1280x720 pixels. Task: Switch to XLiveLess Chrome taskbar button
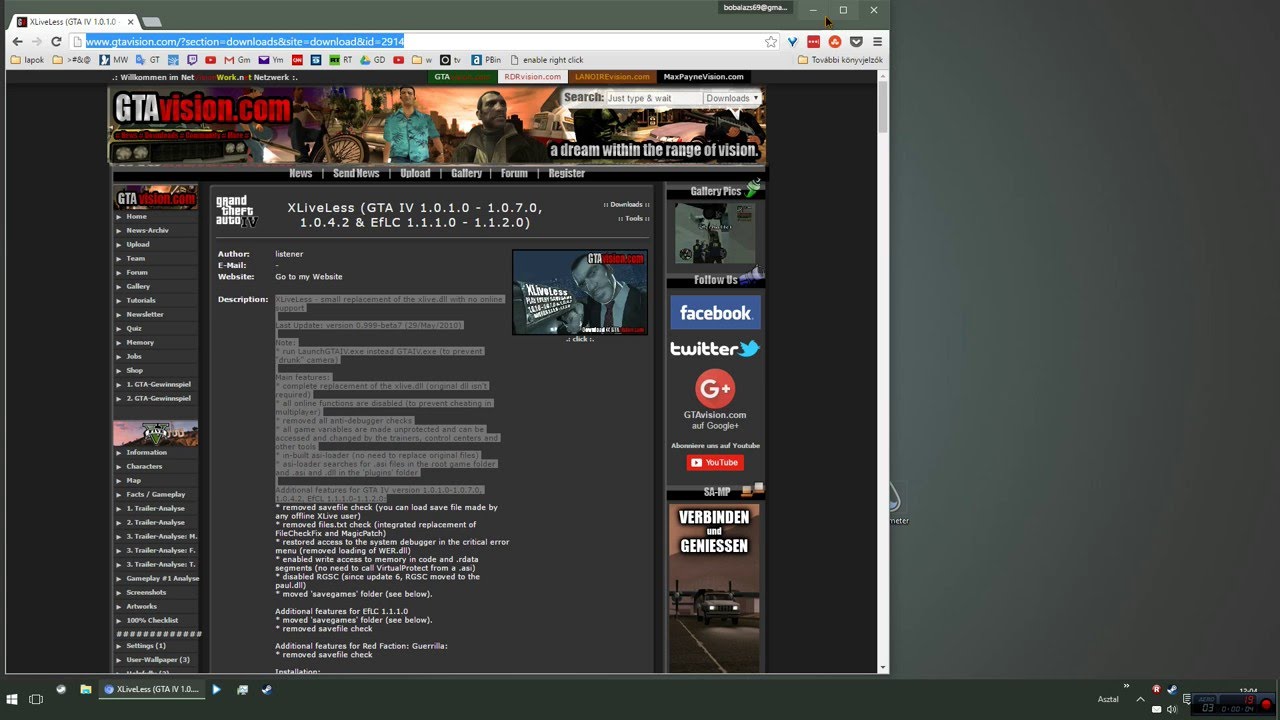point(152,690)
